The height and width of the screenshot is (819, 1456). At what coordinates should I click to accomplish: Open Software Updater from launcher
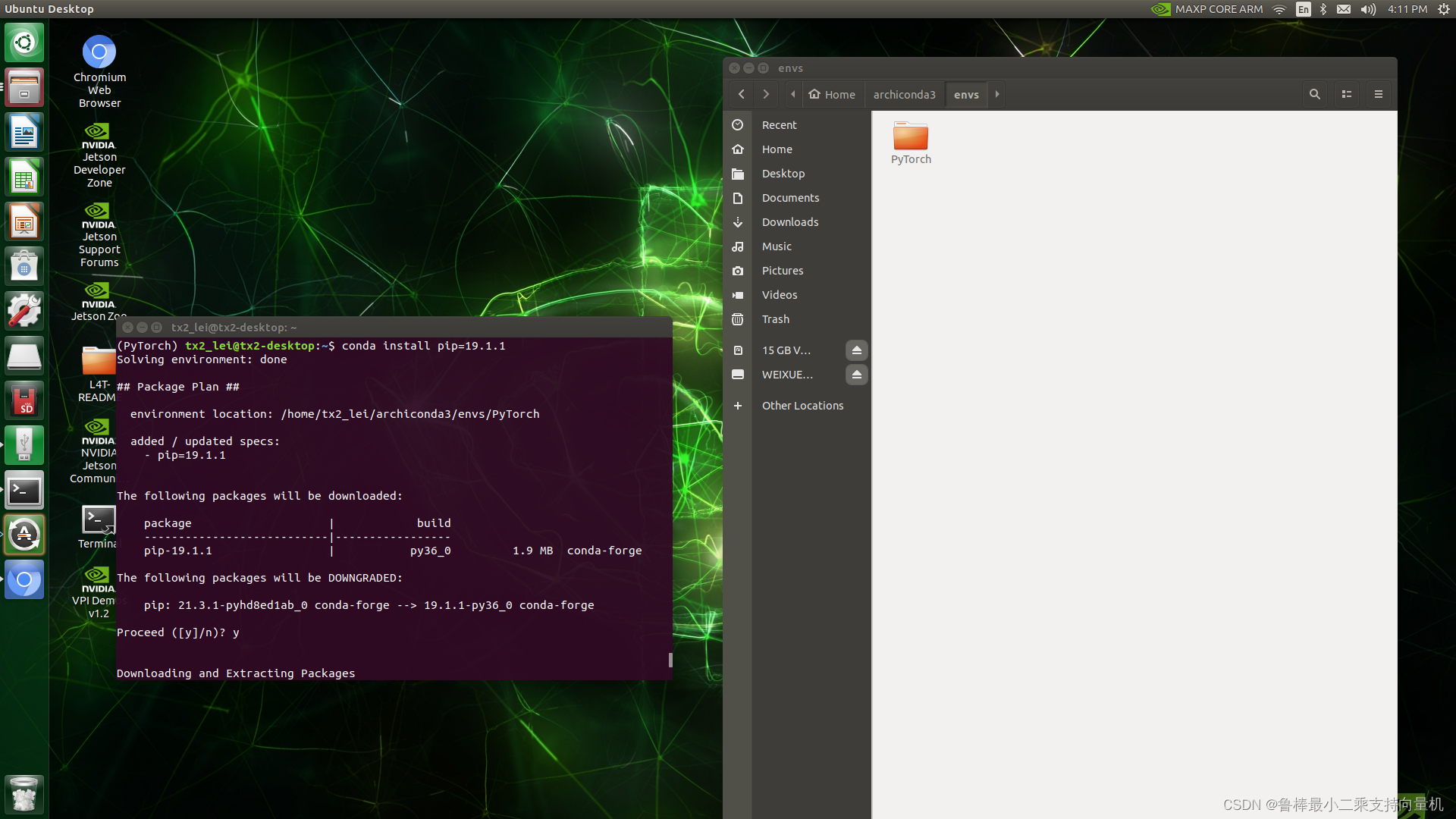pyautogui.click(x=24, y=535)
